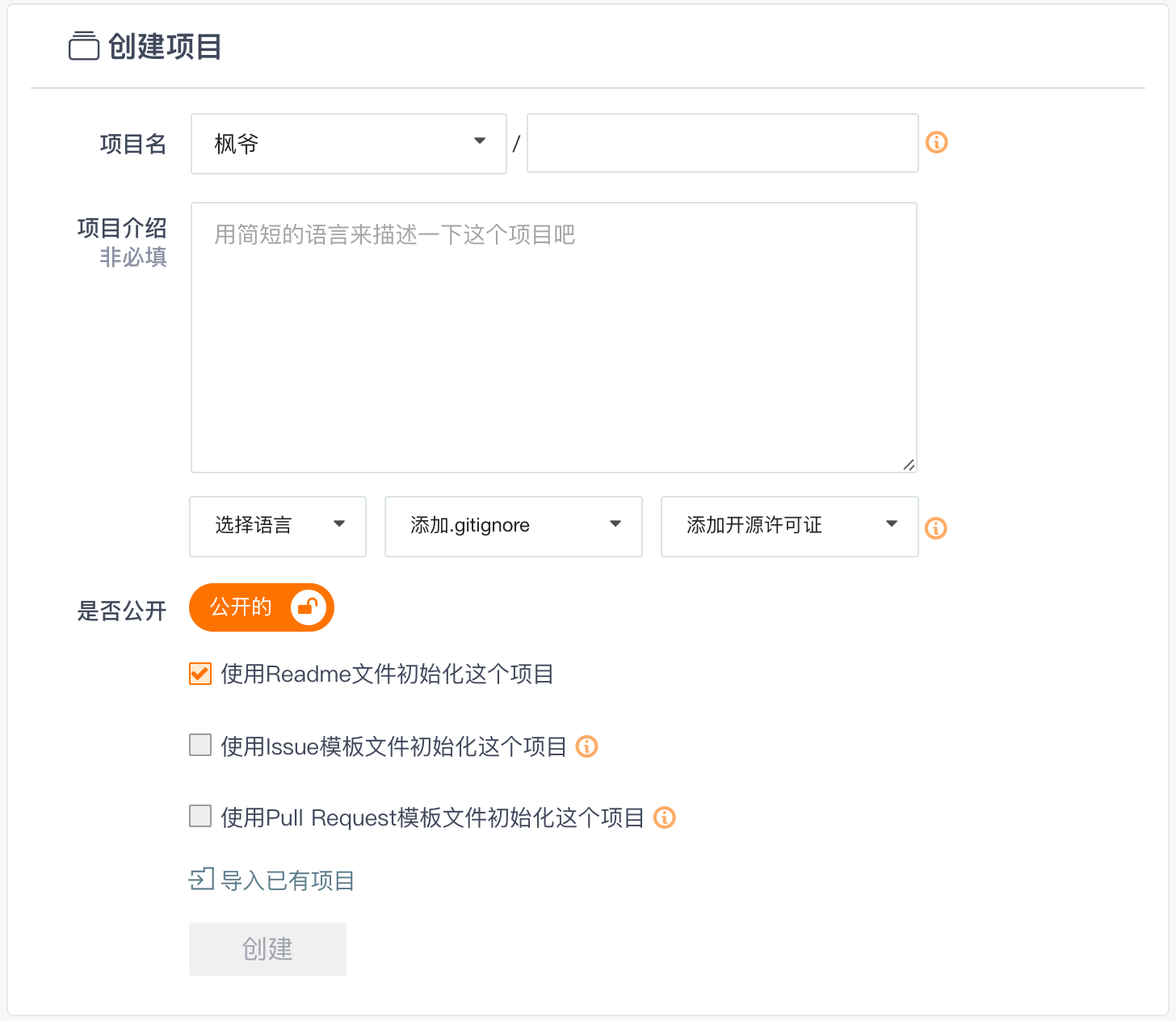1176x1021 pixels.
Task: Click the 创建项目 header folder icon
Action: click(x=84, y=46)
